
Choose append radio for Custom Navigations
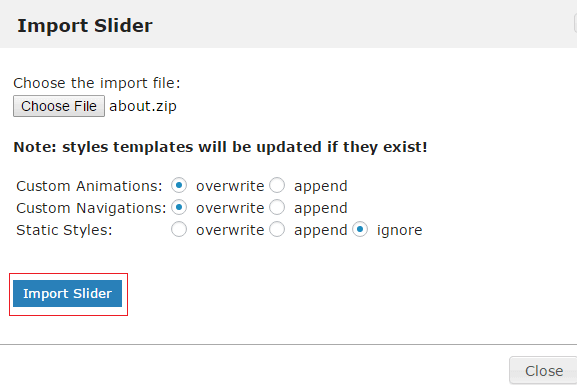277,207
